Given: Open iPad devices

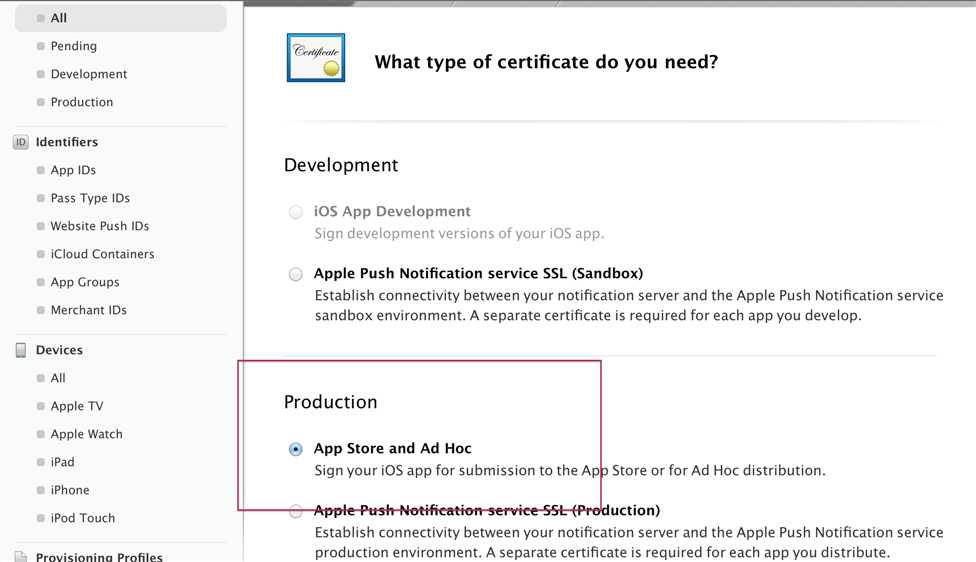Looking at the screenshot, I should click(x=62, y=462).
